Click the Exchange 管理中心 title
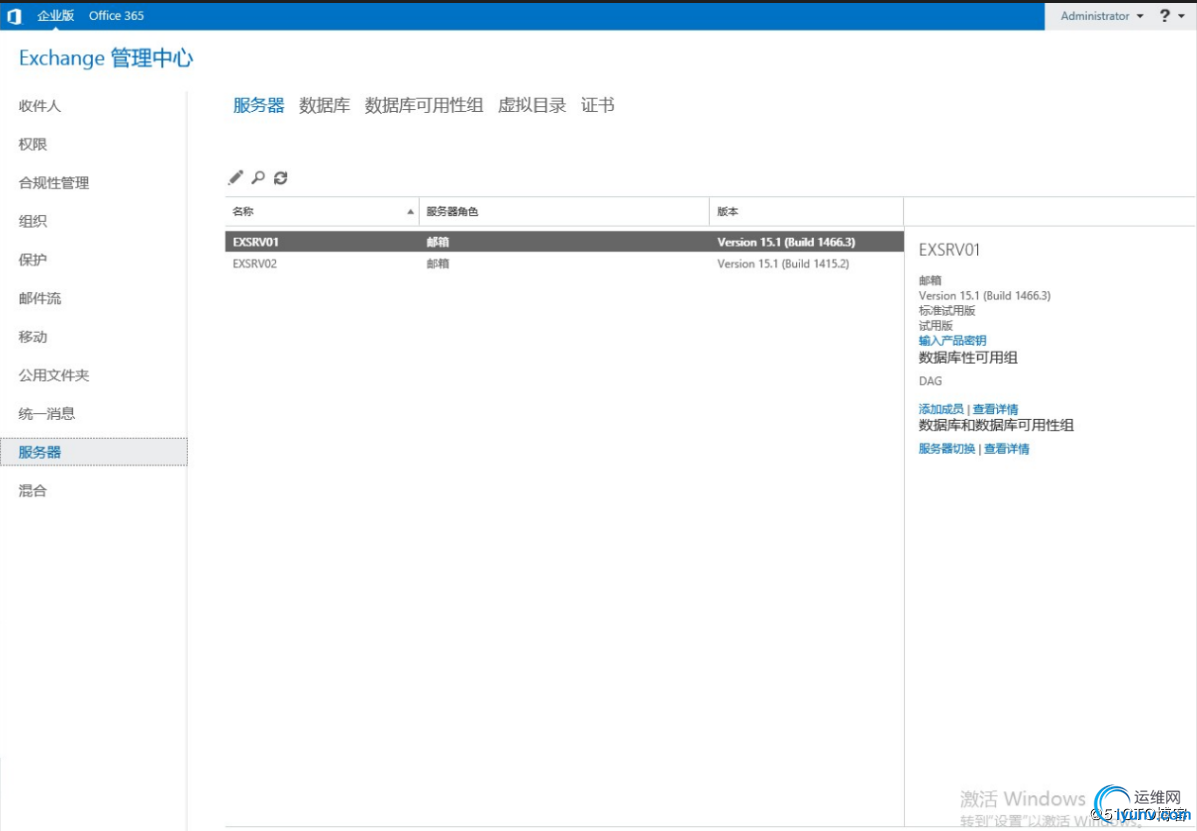This screenshot has height=831, width=1197. click(x=106, y=58)
